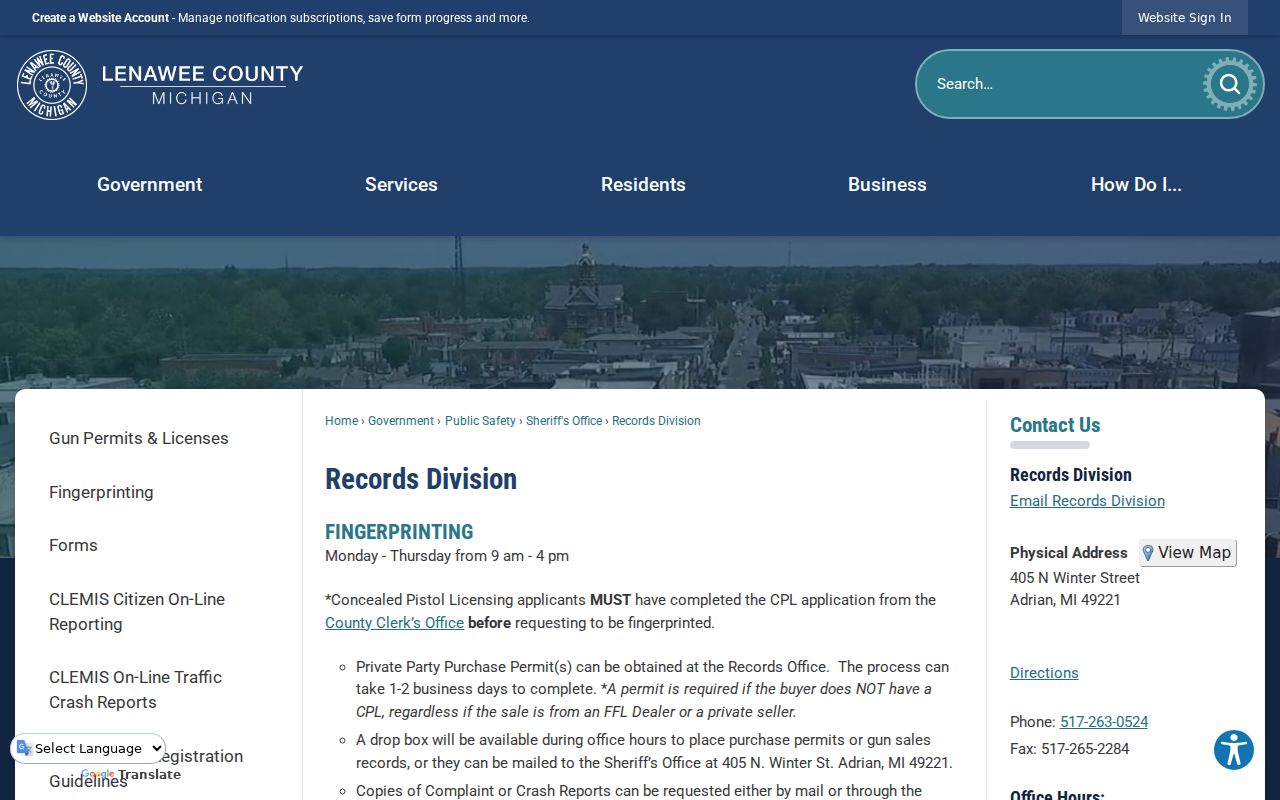Click the FINGERPRINTING heading text
The width and height of the screenshot is (1280, 800).
399,532
